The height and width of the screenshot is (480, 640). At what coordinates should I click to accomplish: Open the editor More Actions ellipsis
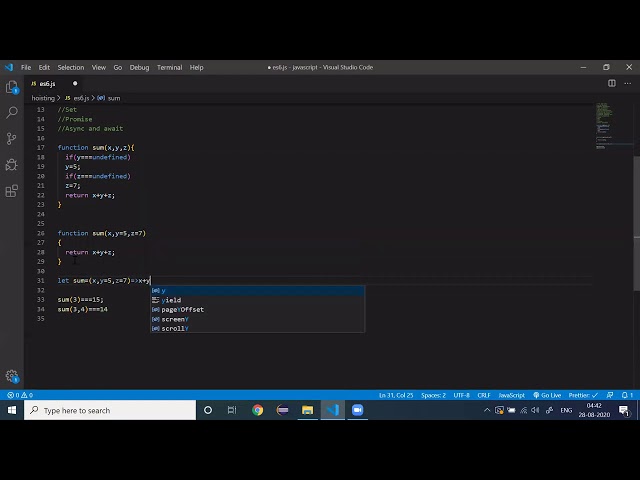(627, 83)
